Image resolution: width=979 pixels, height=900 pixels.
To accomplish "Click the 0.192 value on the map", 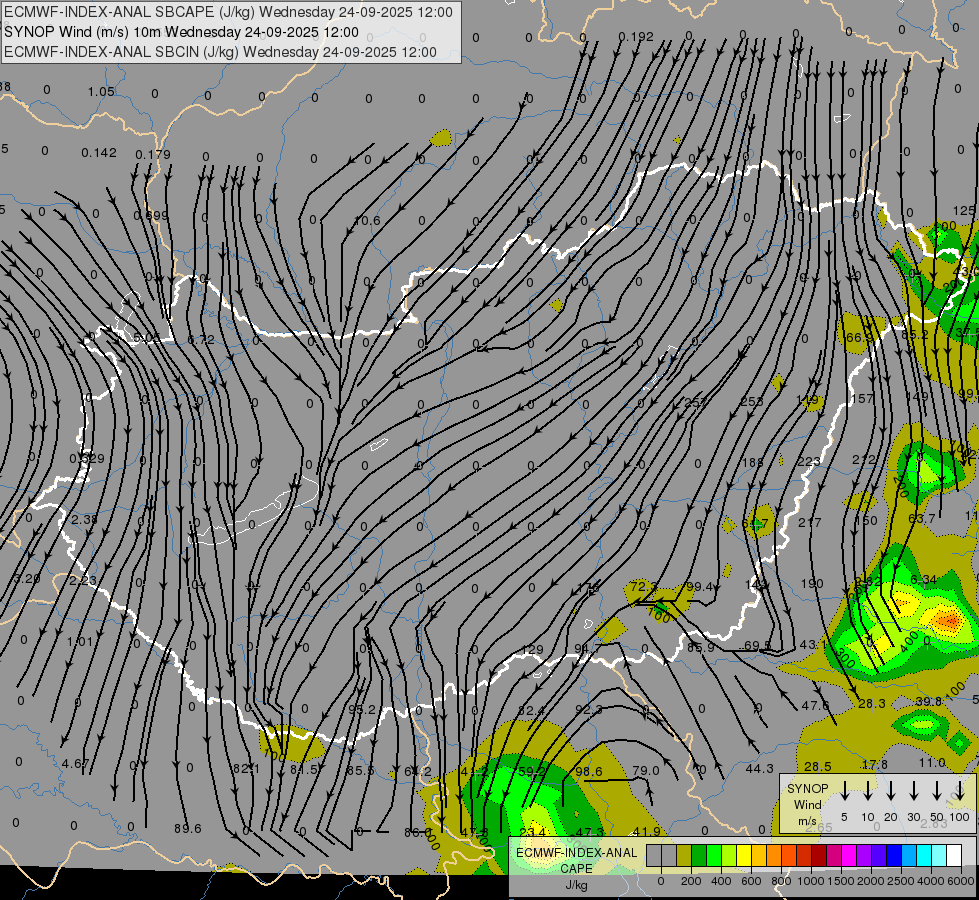I will pyautogui.click(x=636, y=37).
